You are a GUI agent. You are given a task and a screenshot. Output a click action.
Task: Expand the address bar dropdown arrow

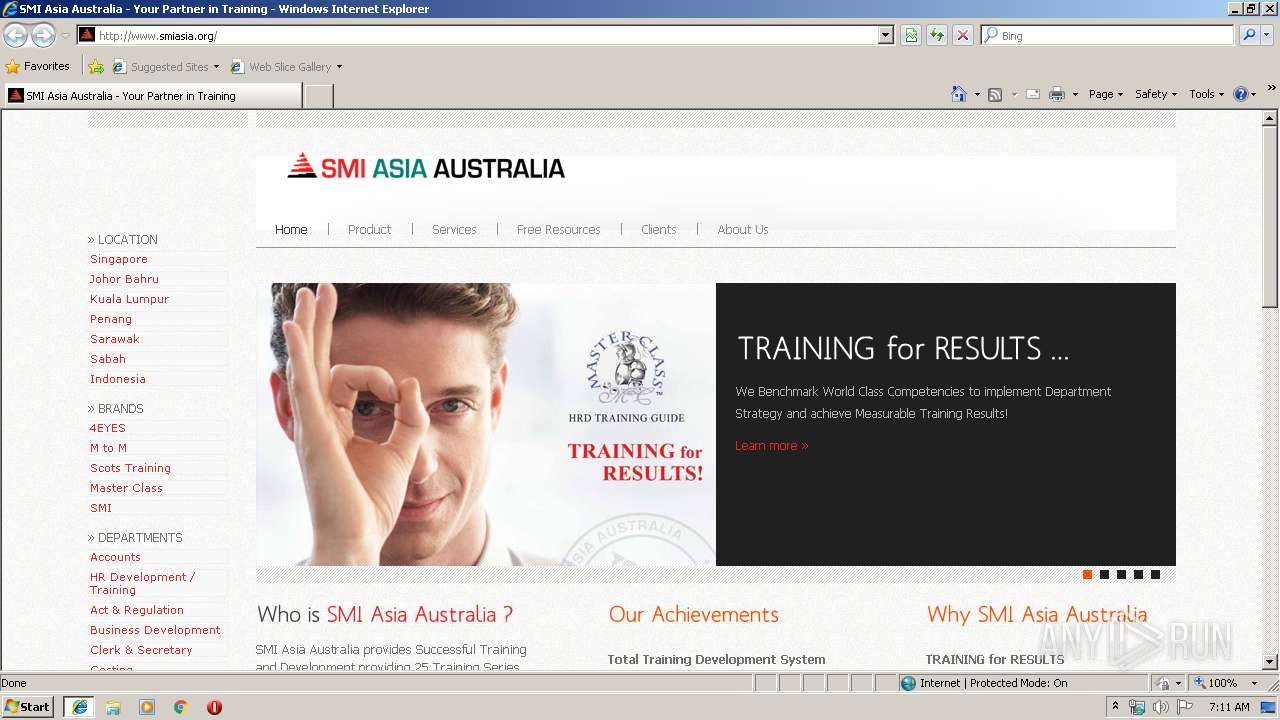pos(885,35)
